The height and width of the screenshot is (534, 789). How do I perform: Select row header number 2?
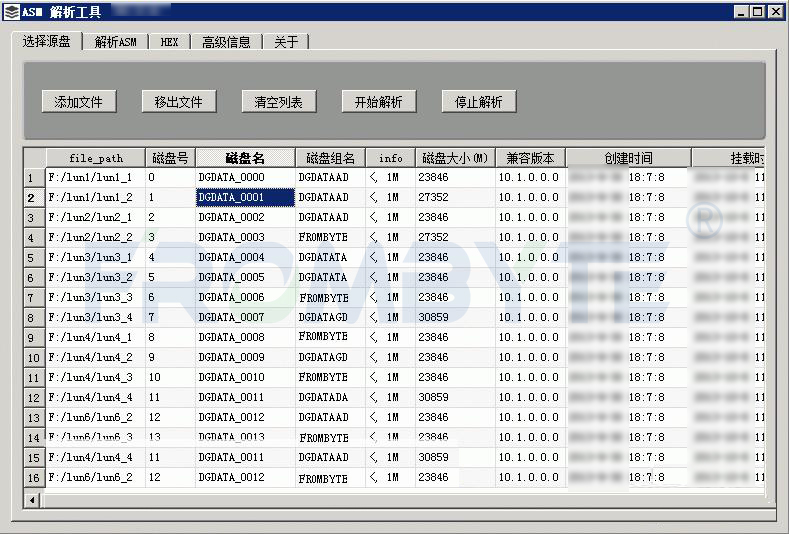coord(34,197)
